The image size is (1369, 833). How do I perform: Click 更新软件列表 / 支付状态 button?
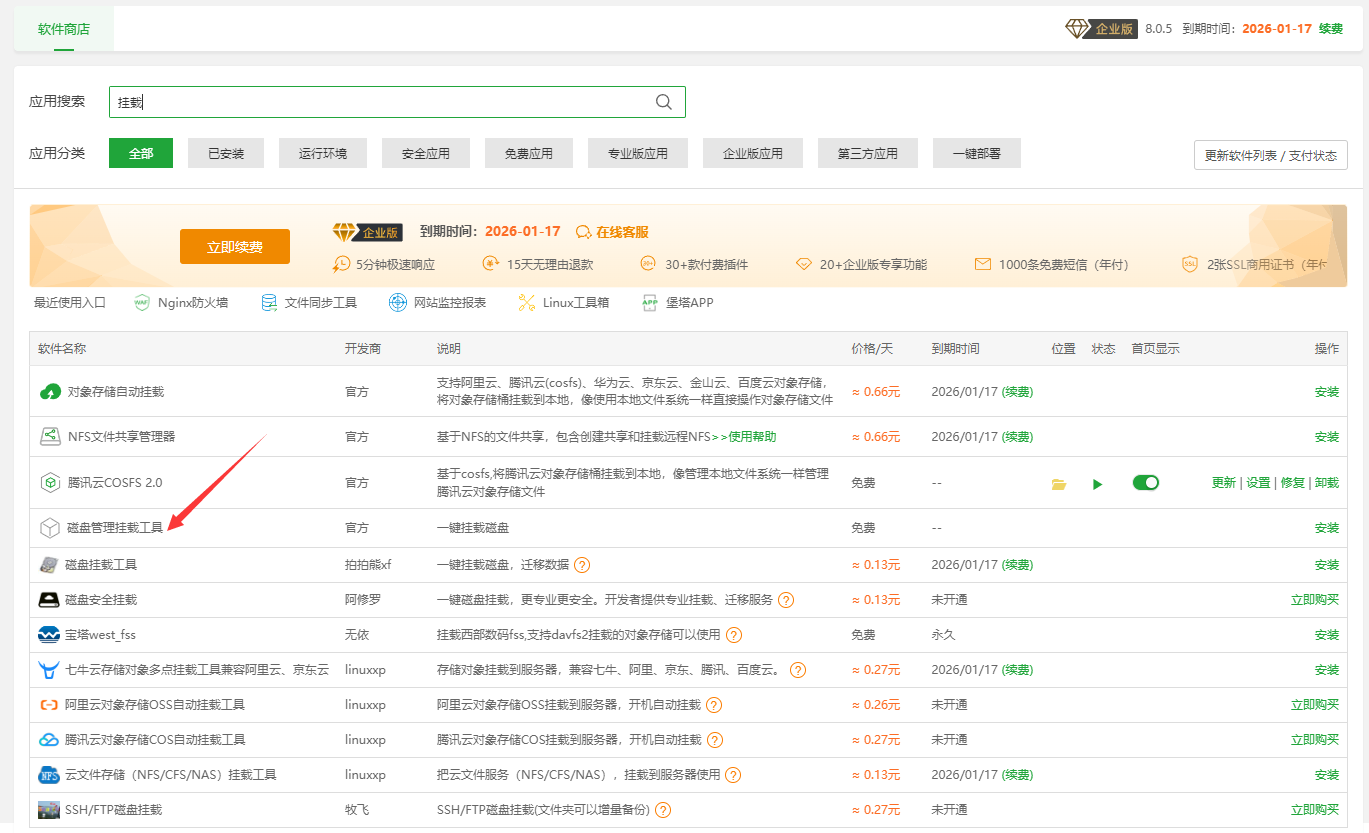pyautogui.click(x=1271, y=156)
